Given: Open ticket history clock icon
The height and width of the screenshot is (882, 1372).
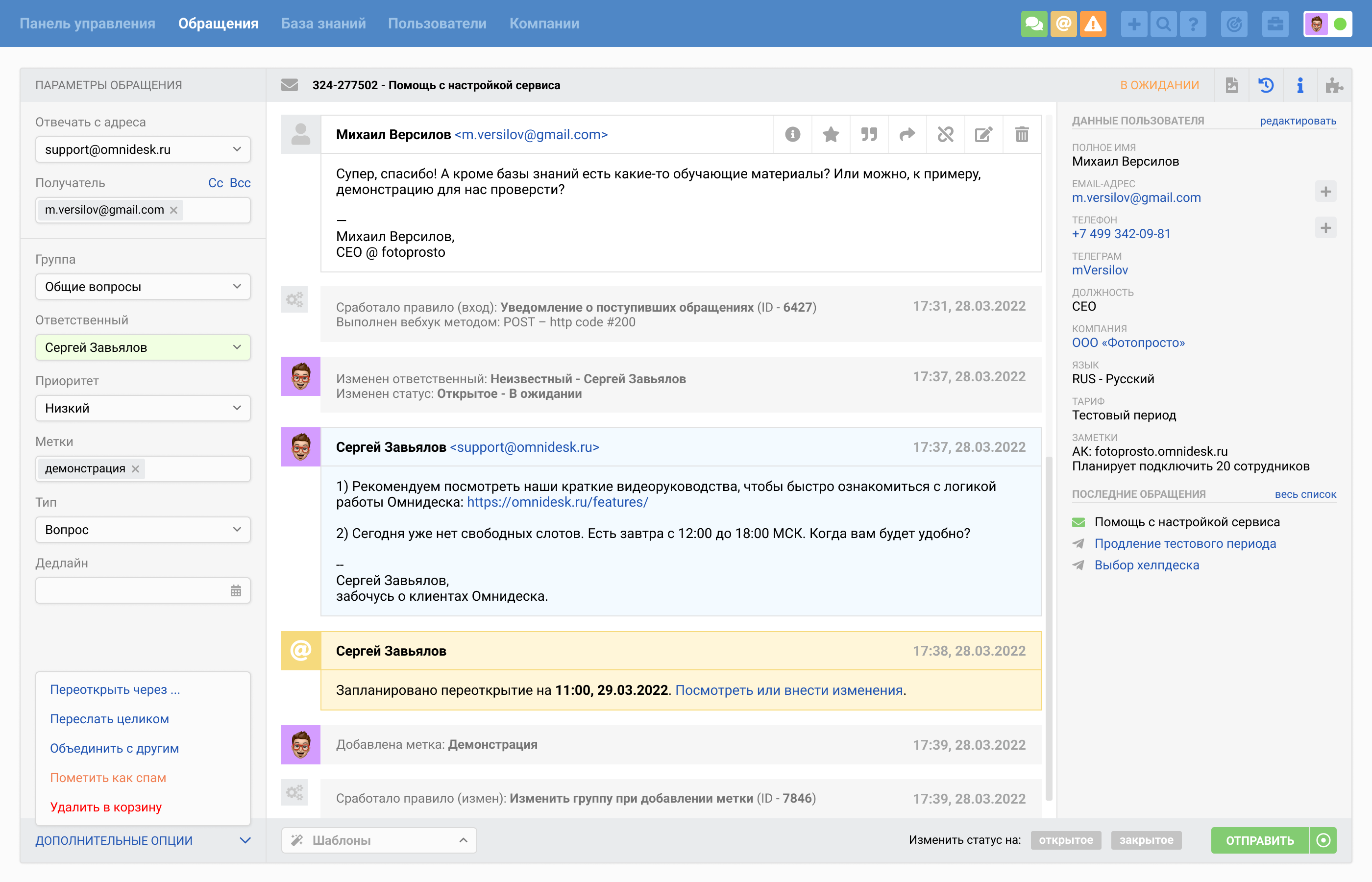Looking at the screenshot, I should click(1266, 85).
